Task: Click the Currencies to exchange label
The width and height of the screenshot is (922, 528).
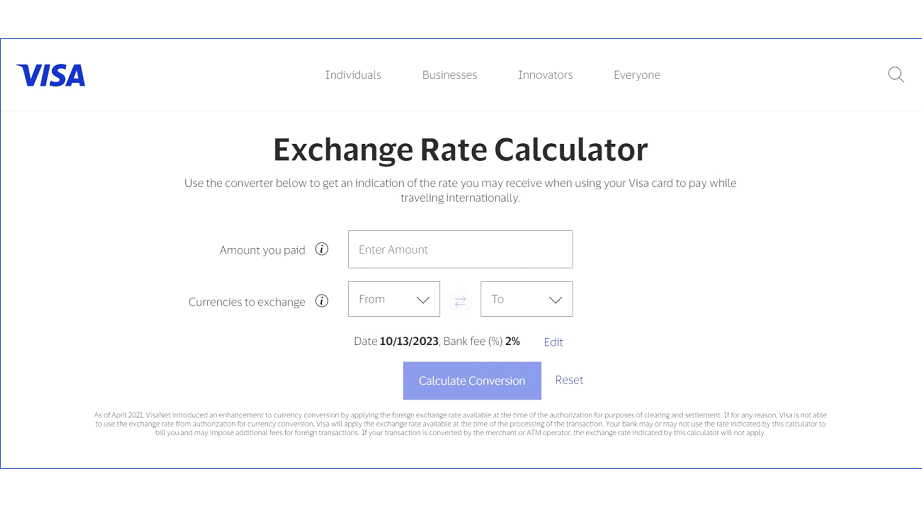Action: coord(247,301)
